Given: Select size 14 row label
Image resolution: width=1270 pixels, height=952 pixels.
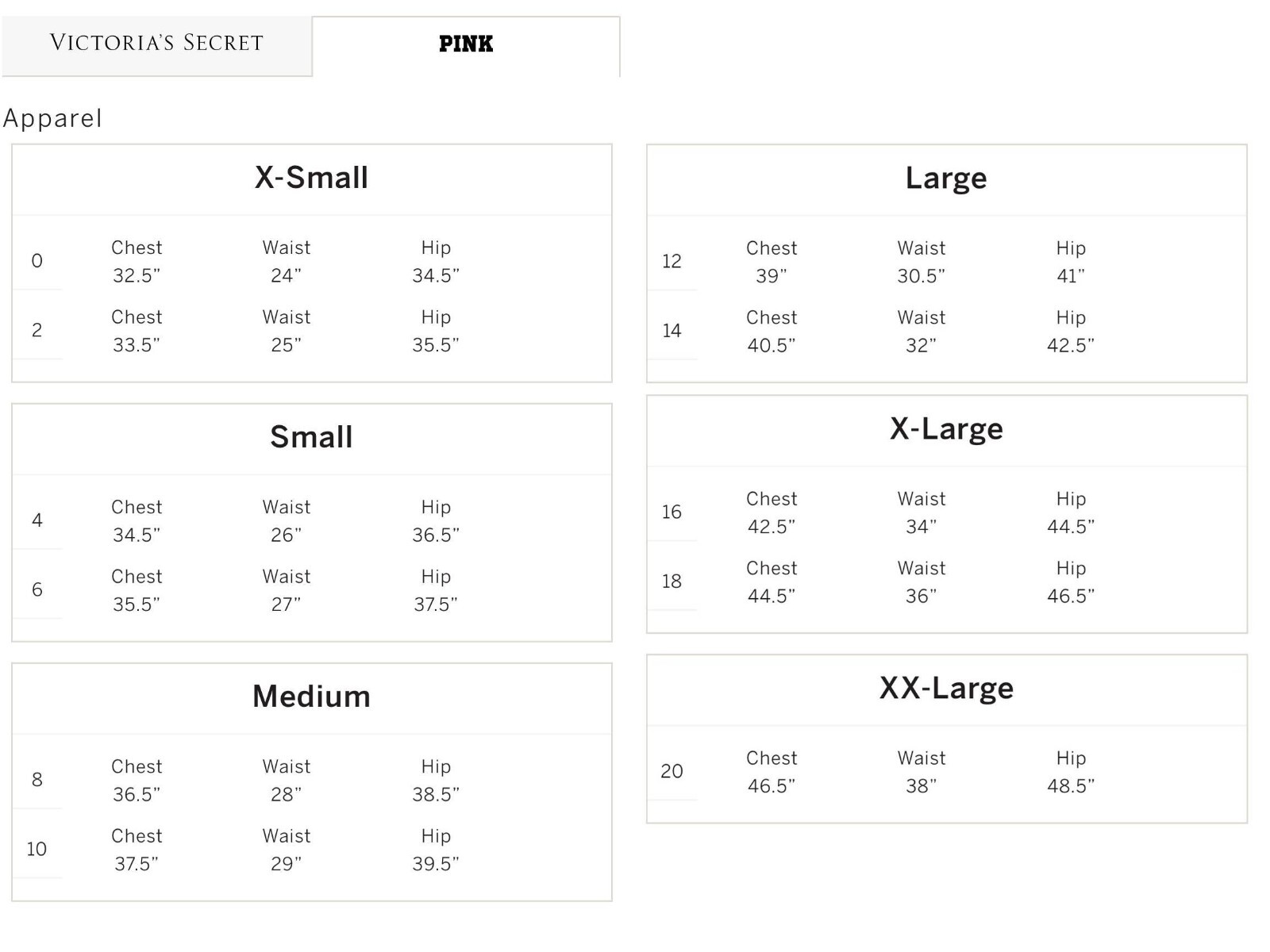Looking at the screenshot, I should [672, 331].
